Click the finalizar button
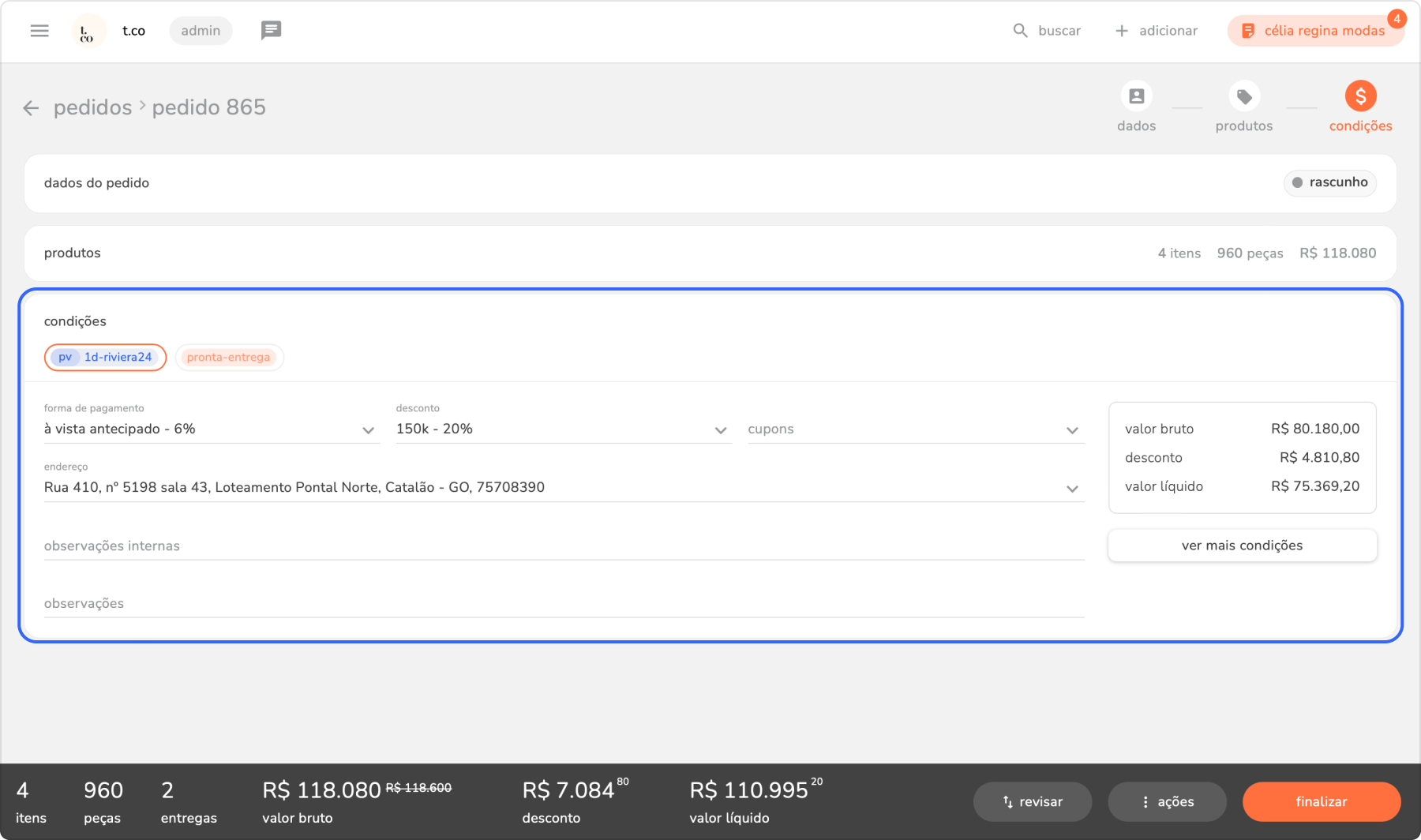The width and height of the screenshot is (1421, 840). click(1321, 801)
